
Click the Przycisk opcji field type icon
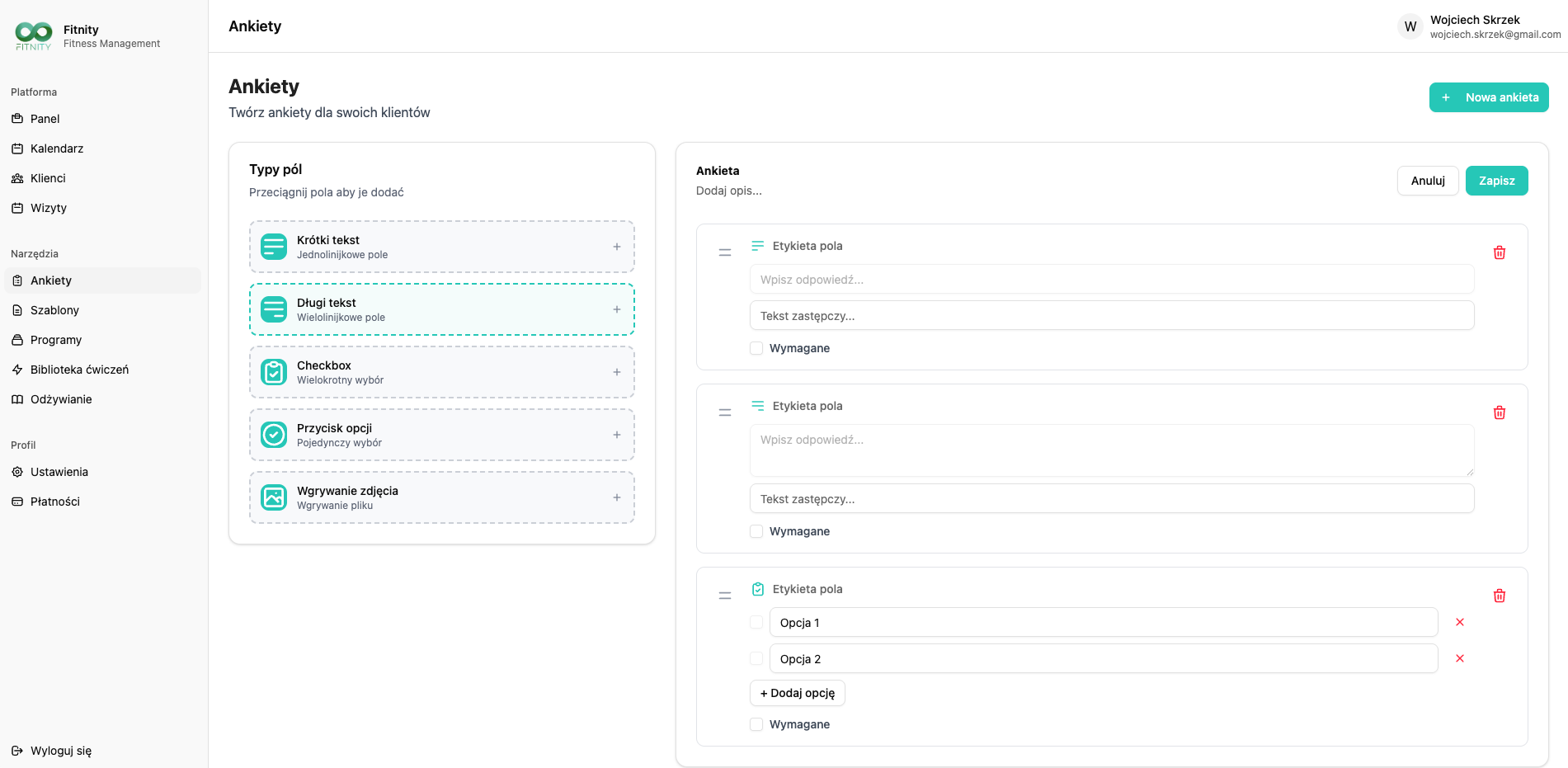click(x=274, y=435)
